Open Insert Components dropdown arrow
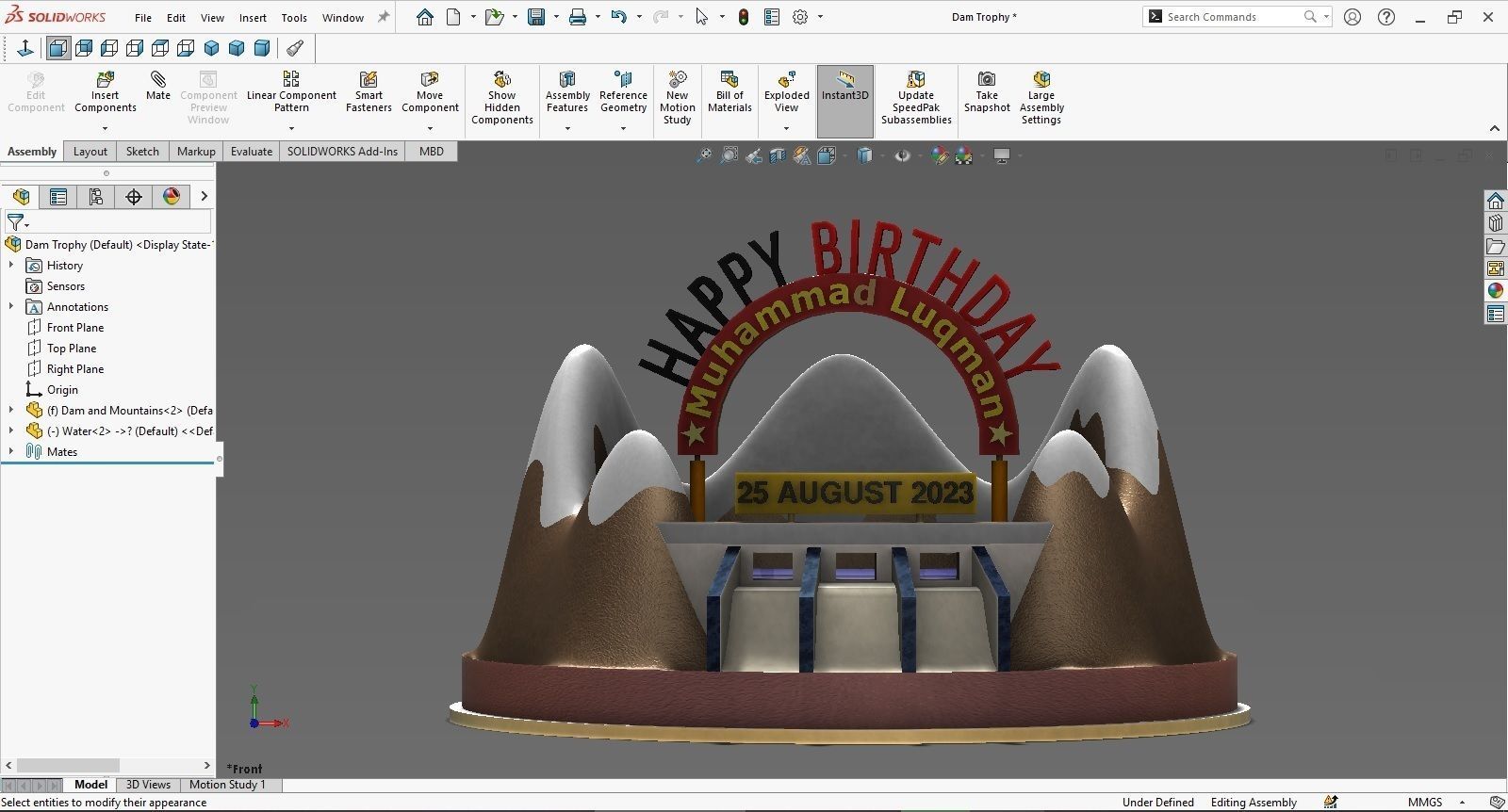This screenshot has height=812, width=1508. 105,128
